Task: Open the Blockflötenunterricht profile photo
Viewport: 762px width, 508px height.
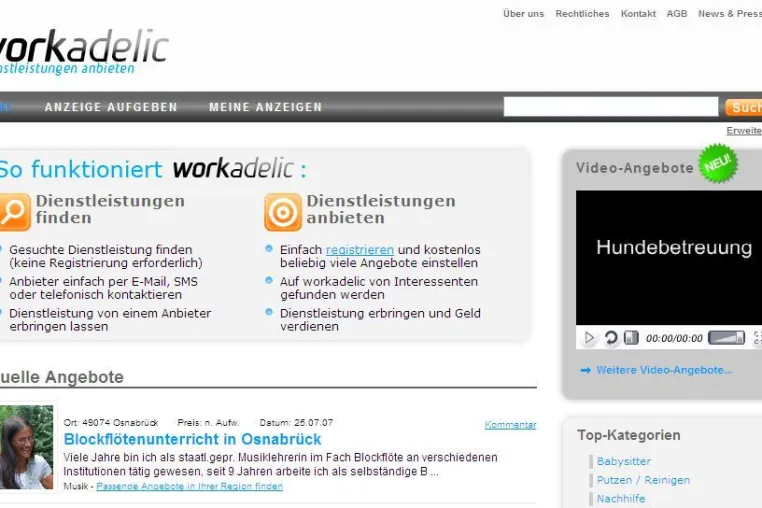Action: tap(26, 447)
